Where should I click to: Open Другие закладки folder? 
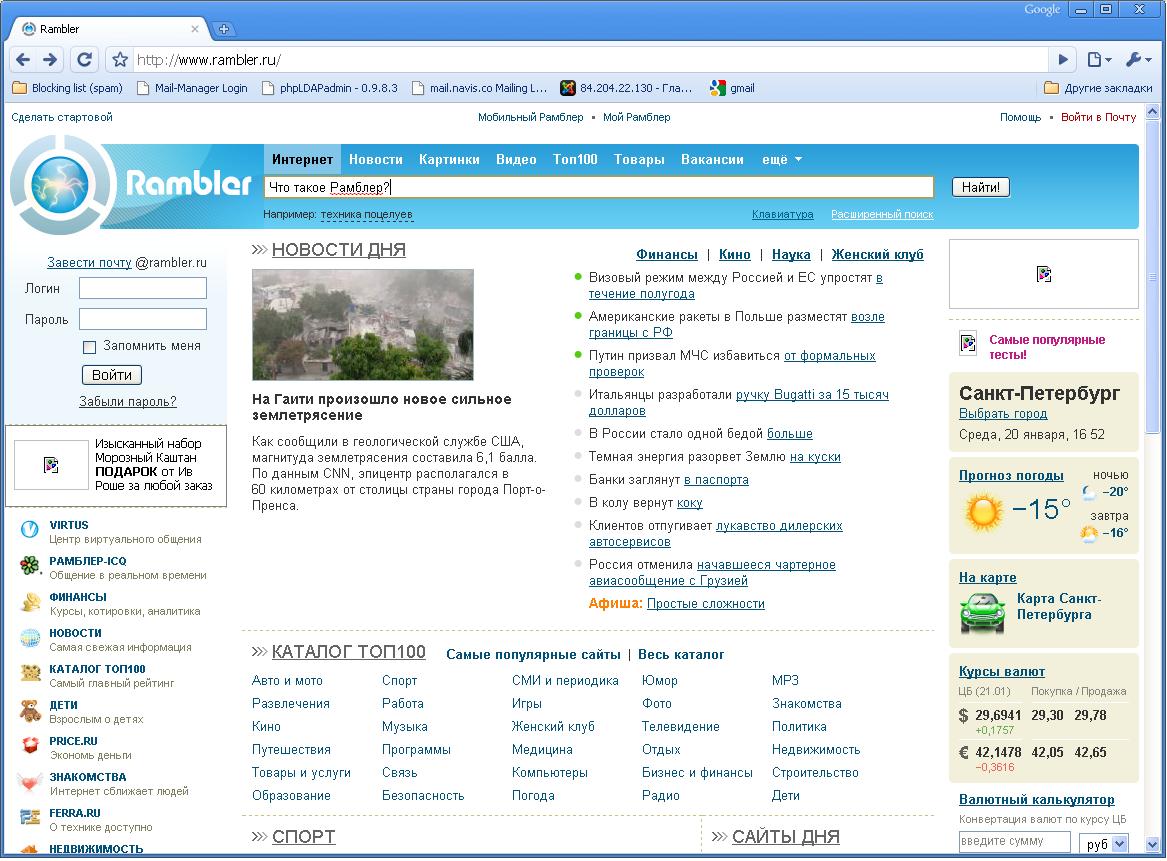point(1099,88)
